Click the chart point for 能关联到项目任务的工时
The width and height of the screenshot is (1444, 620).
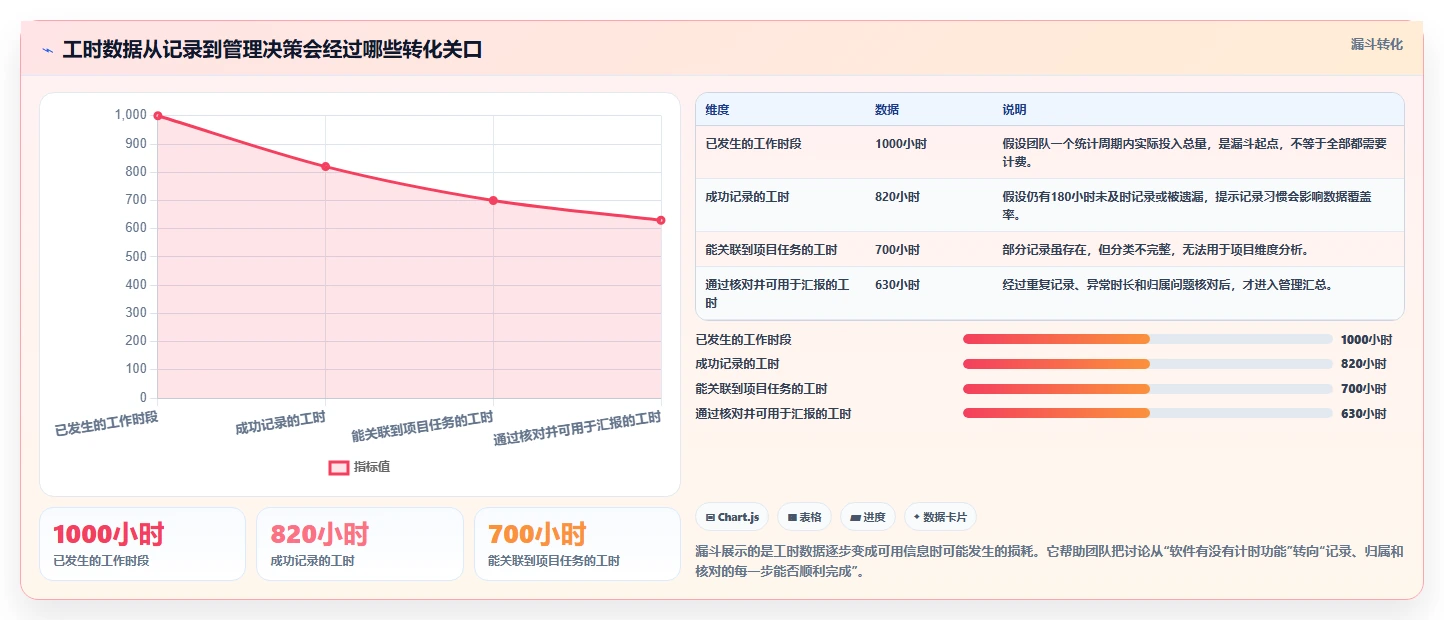[494, 201]
